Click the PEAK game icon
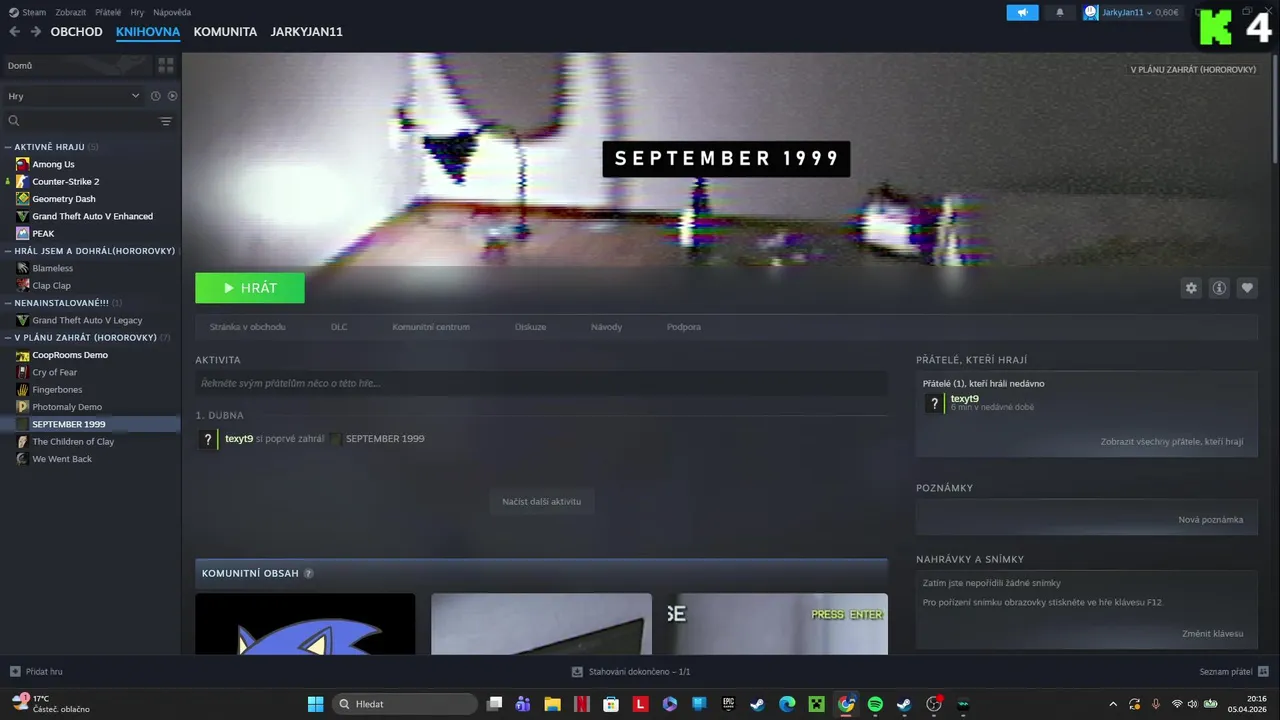Viewport: 1280px width, 720px height. 22,233
